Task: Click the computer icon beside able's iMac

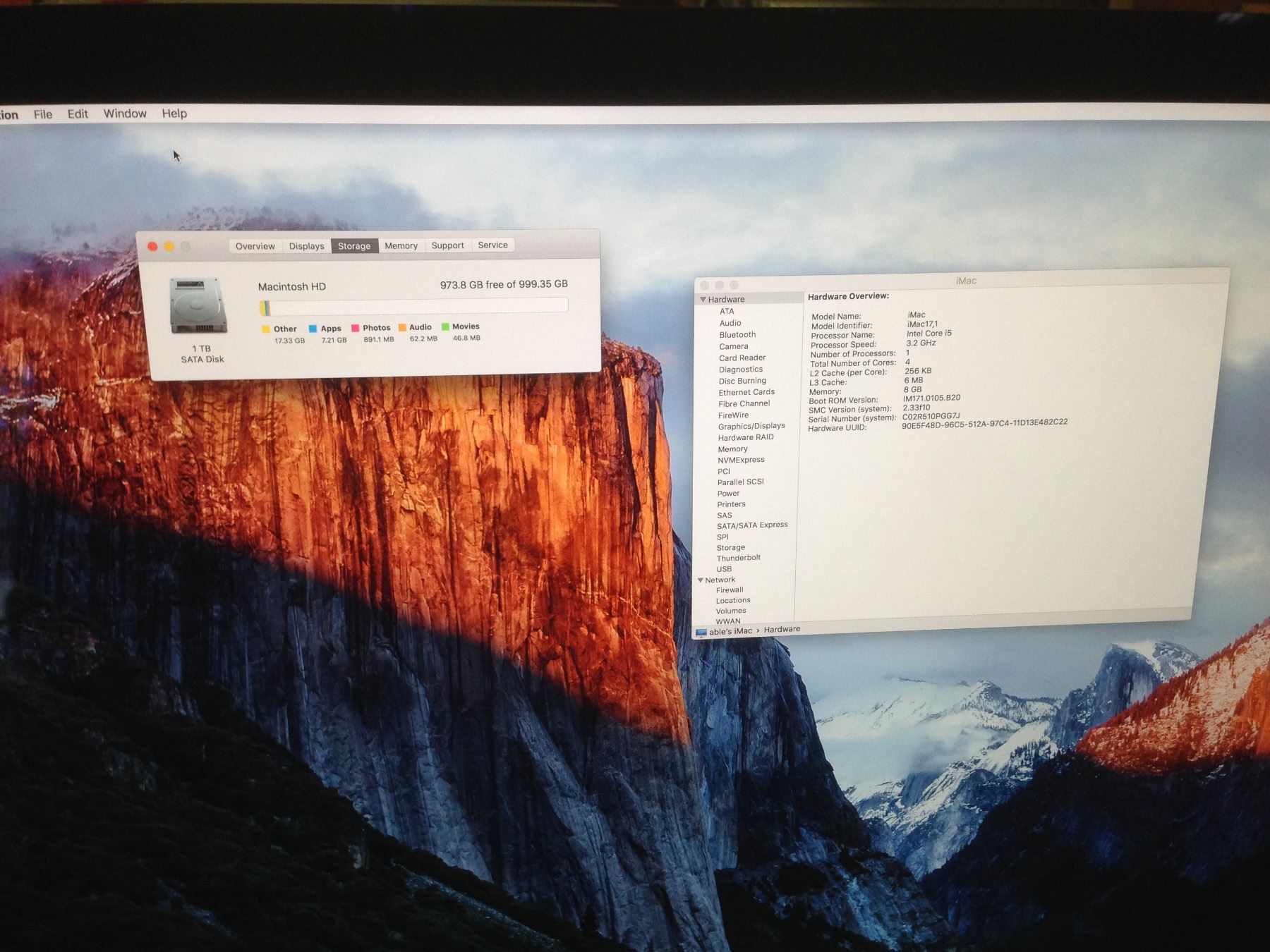Action: click(x=701, y=633)
